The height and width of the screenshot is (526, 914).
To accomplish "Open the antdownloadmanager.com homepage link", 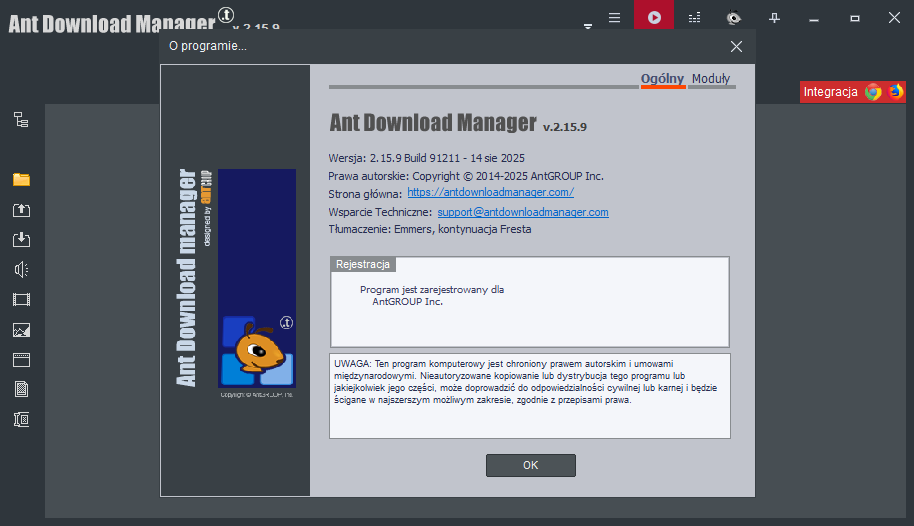I will point(490,192).
